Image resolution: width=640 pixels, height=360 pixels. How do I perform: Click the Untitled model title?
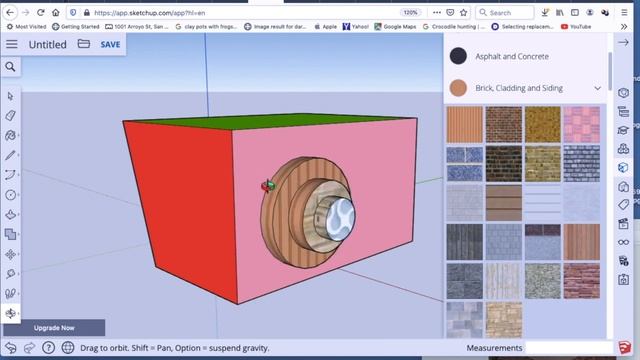47,44
